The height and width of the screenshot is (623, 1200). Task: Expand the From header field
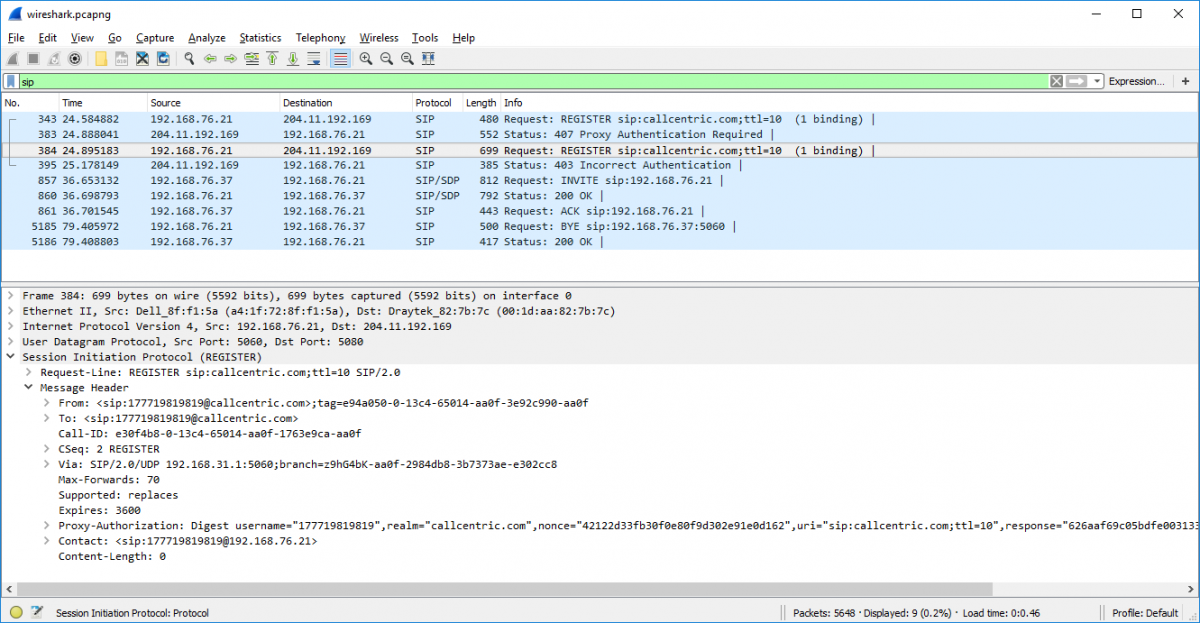pos(48,403)
